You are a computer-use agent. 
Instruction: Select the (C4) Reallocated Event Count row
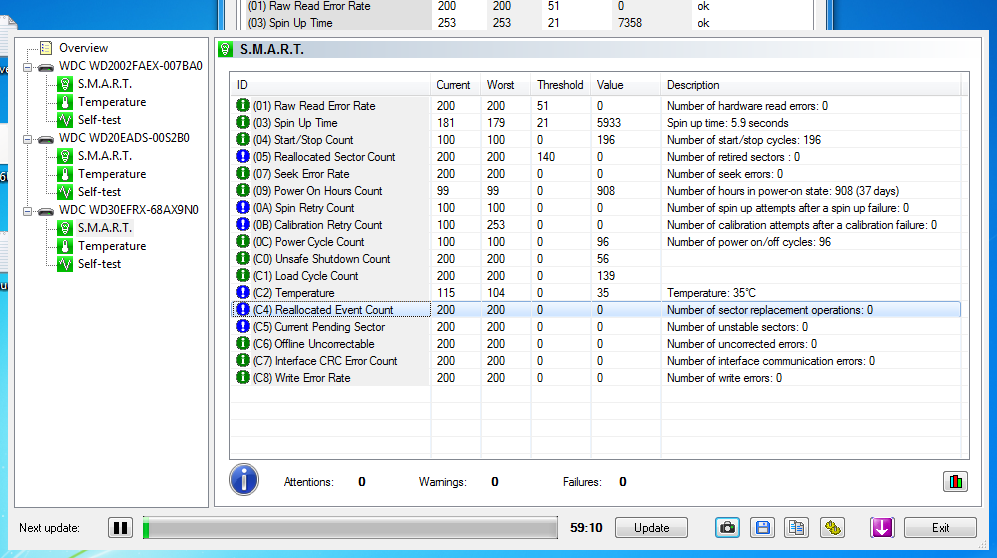[x=596, y=310]
